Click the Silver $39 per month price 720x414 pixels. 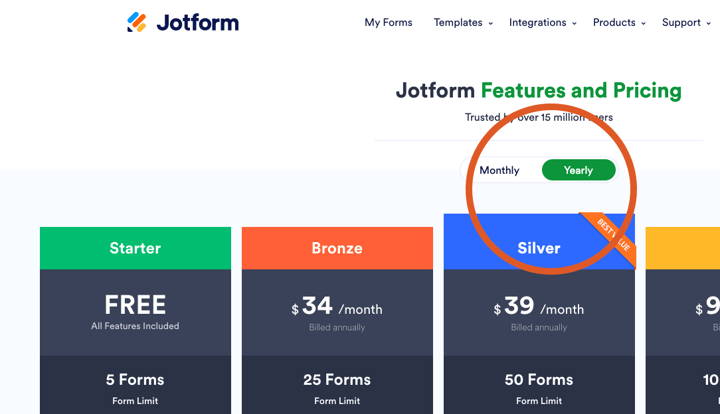pos(539,308)
